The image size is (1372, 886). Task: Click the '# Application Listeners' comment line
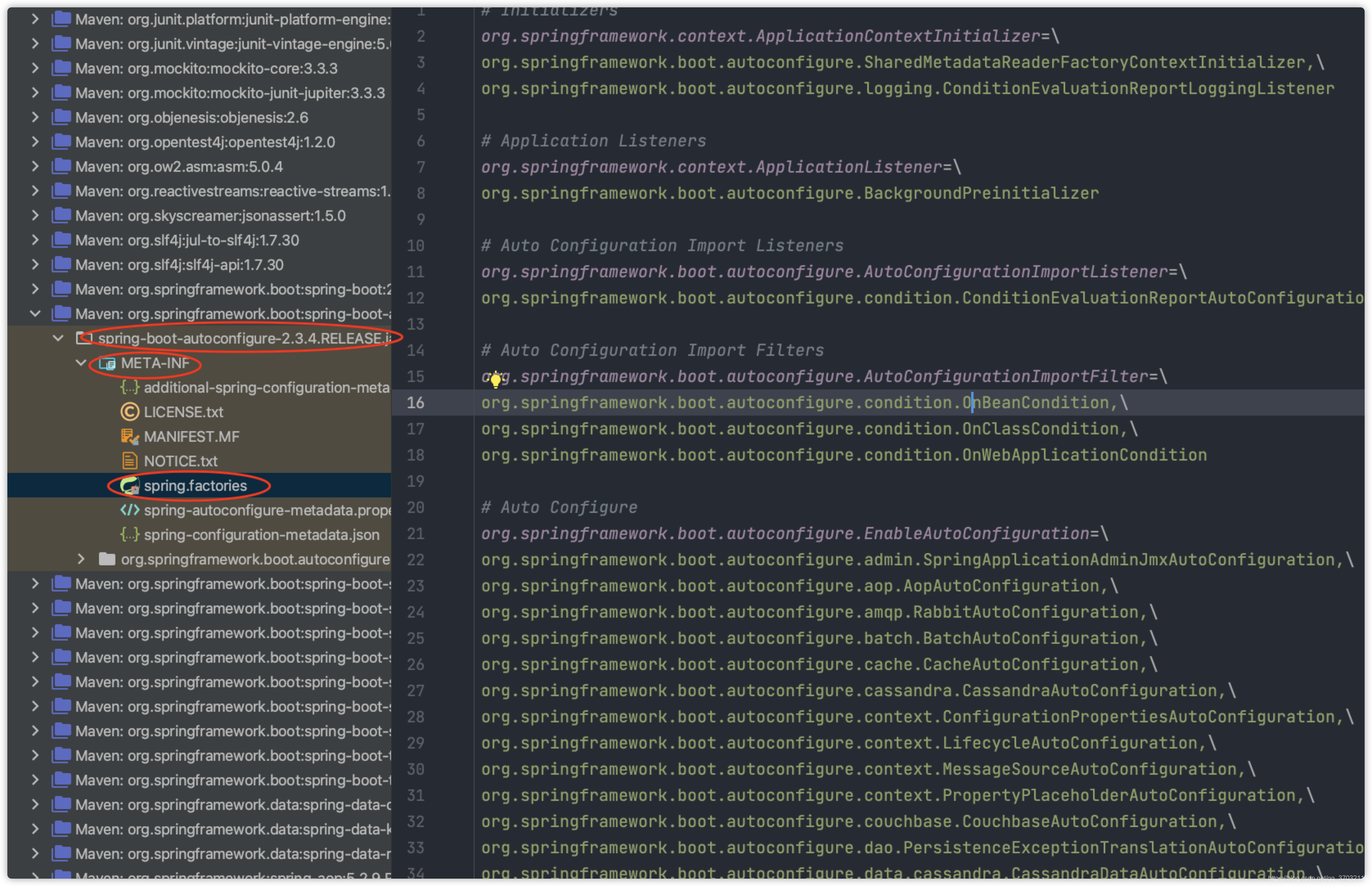pos(594,140)
